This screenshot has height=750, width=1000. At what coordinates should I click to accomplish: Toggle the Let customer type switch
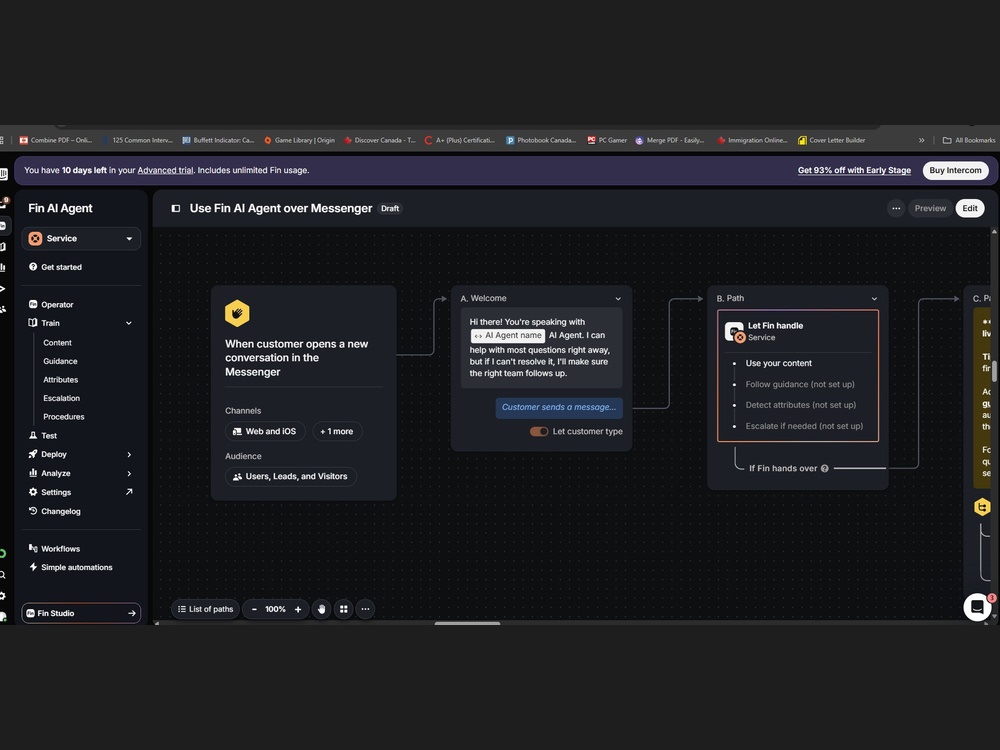pos(539,432)
